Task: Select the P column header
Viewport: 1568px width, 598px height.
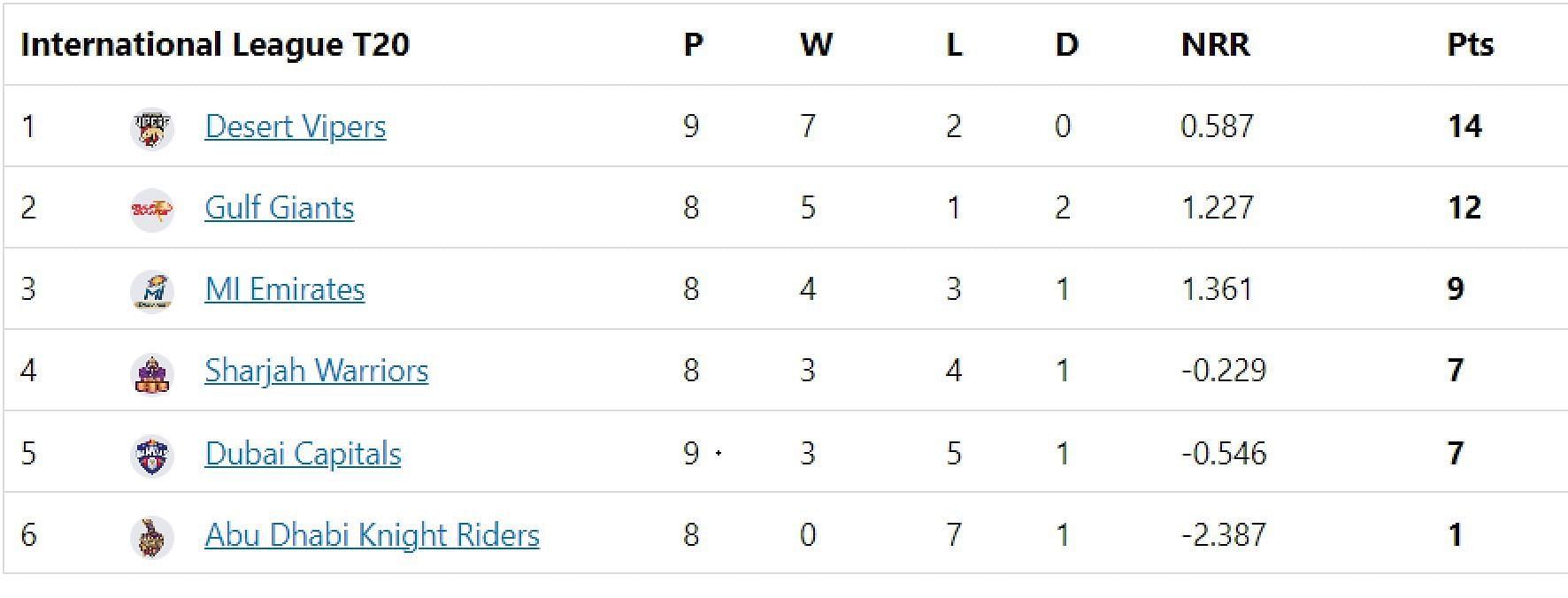Action: coord(693,44)
